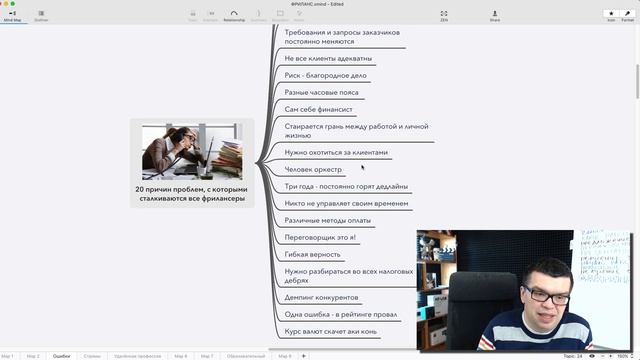Zoom out with the minus button
640x360 pixels.
coord(603,356)
